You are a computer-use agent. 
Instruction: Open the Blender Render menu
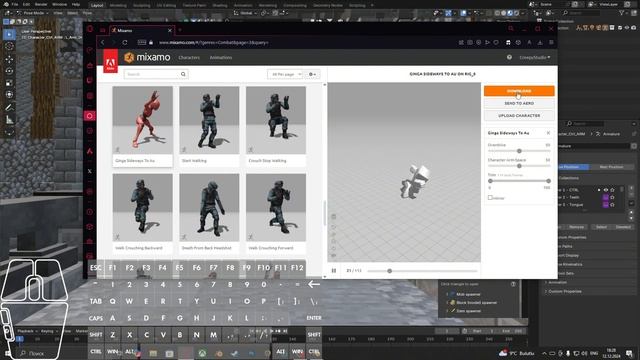pyautogui.click(x=41, y=4)
